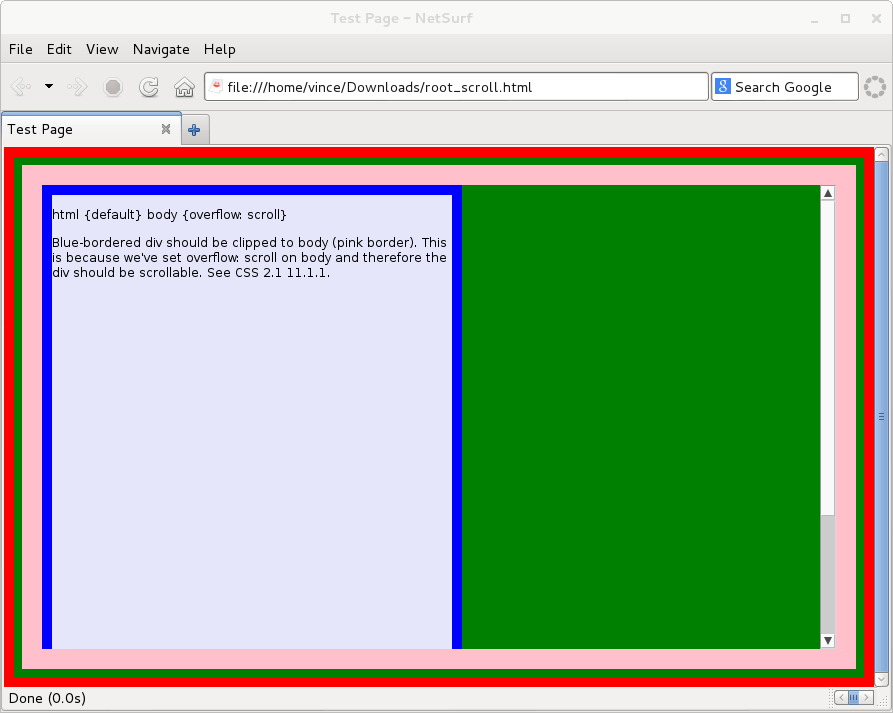Image resolution: width=893 pixels, height=713 pixels.
Task: Open the Edit menu
Action: (59, 49)
